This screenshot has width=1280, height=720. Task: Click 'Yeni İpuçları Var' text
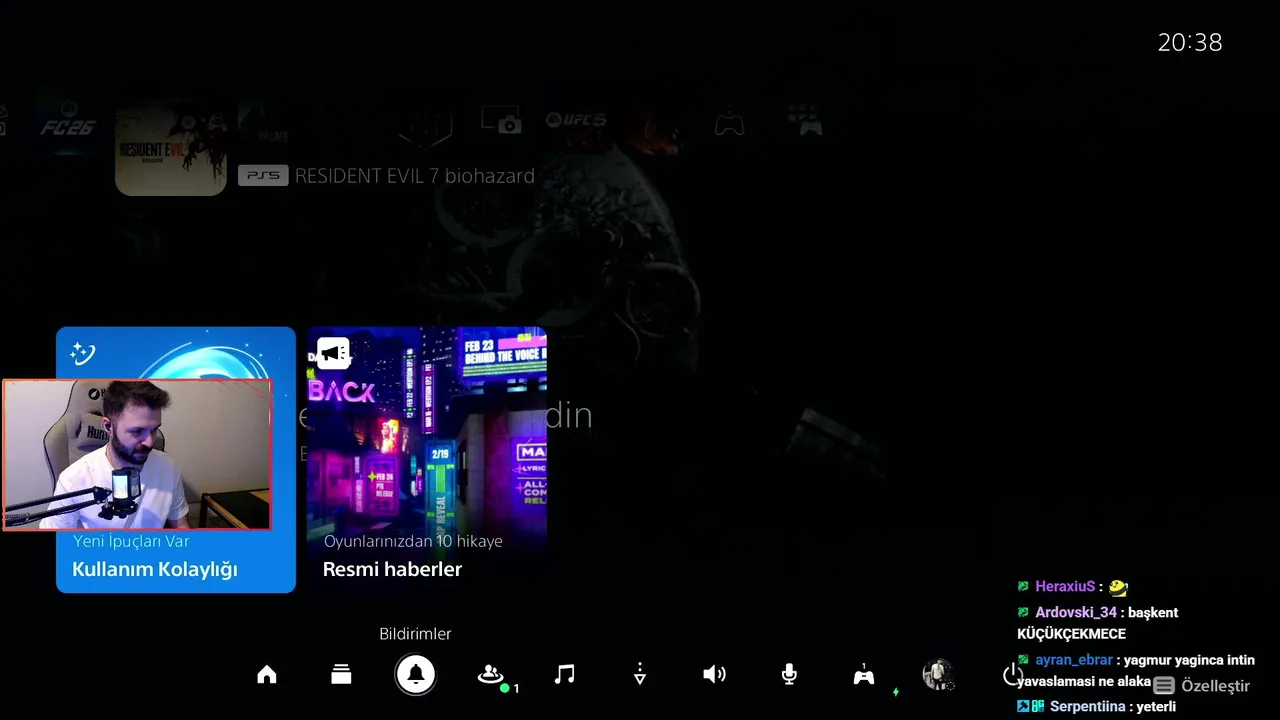click(131, 541)
